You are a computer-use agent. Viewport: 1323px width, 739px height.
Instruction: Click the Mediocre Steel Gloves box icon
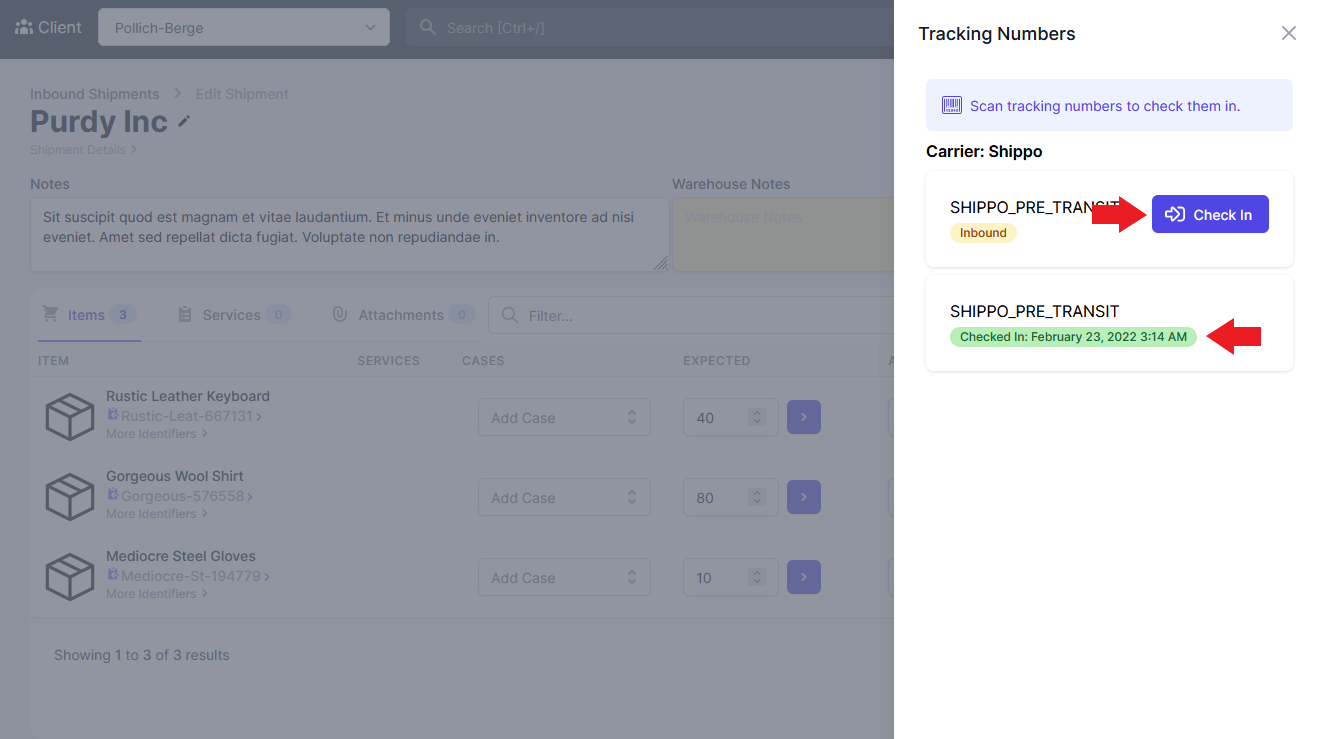tap(70, 577)
